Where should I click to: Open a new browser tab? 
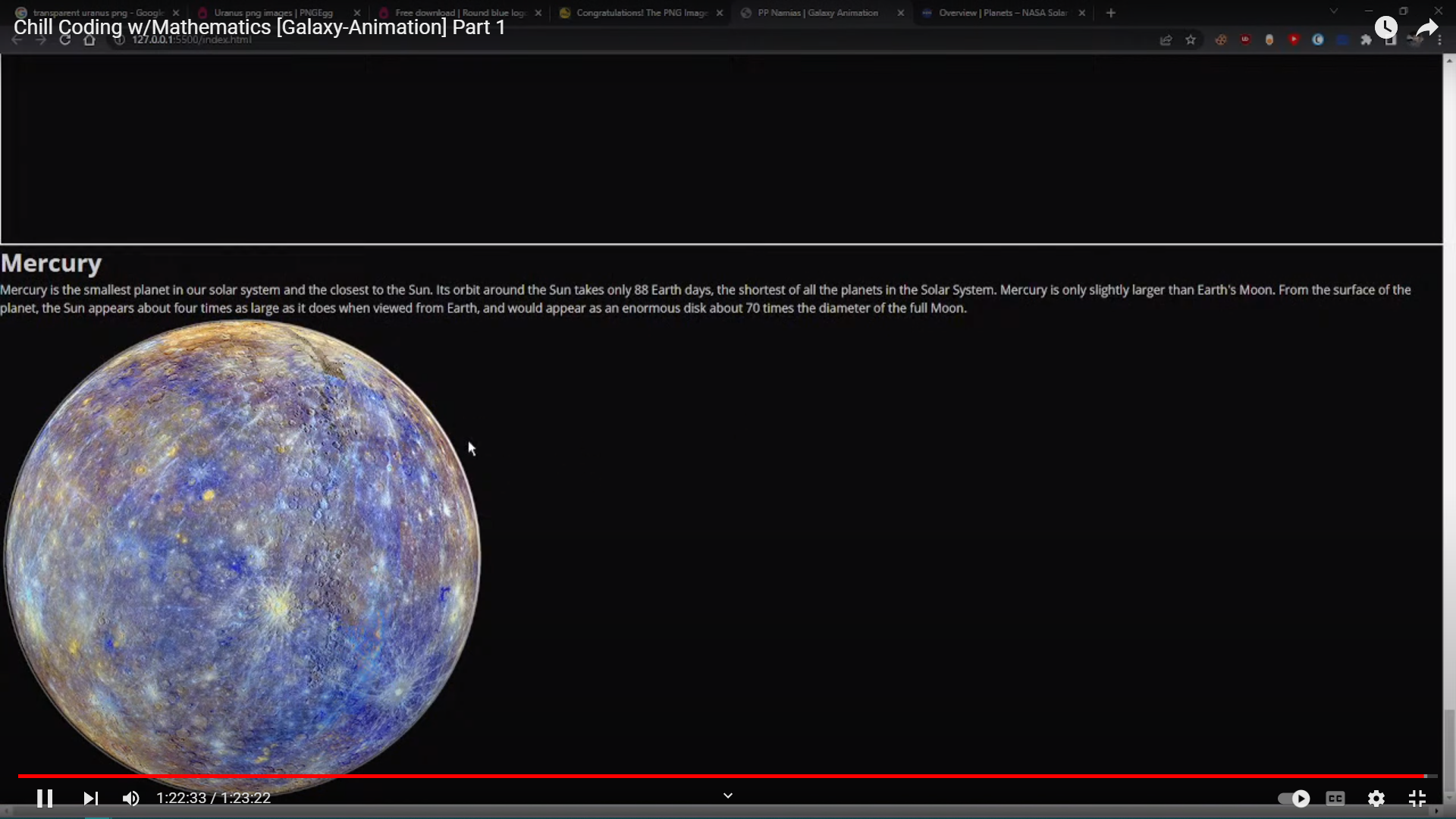click(1111, 13)
